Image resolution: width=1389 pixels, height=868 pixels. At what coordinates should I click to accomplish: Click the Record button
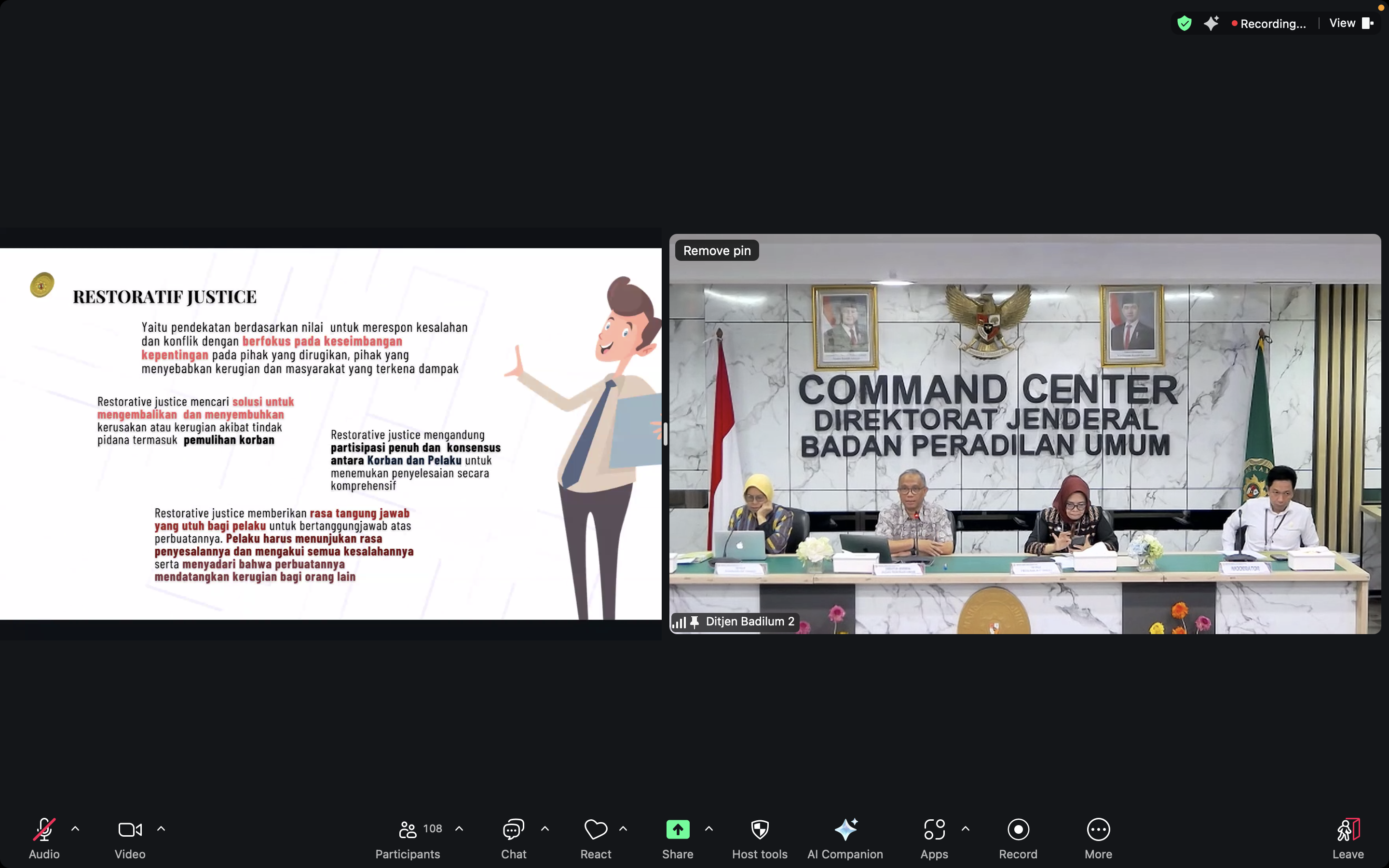click(x=1018, y=838)
